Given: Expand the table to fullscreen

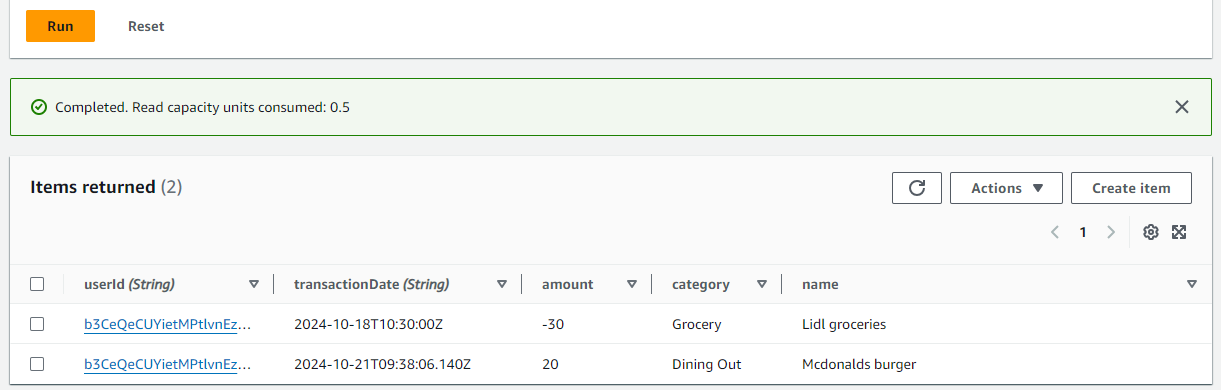Looking at the screenshot, I should [x=1179, y=232].
